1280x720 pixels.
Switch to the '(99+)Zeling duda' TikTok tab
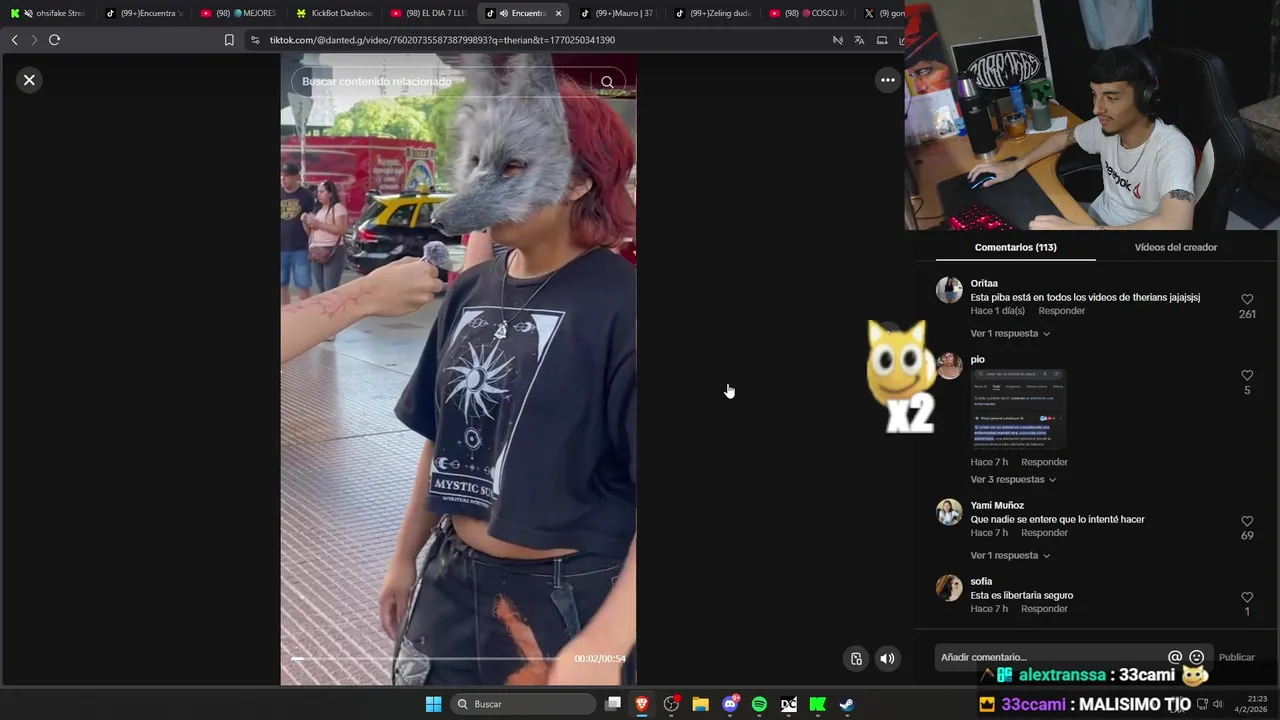point(713,13)
